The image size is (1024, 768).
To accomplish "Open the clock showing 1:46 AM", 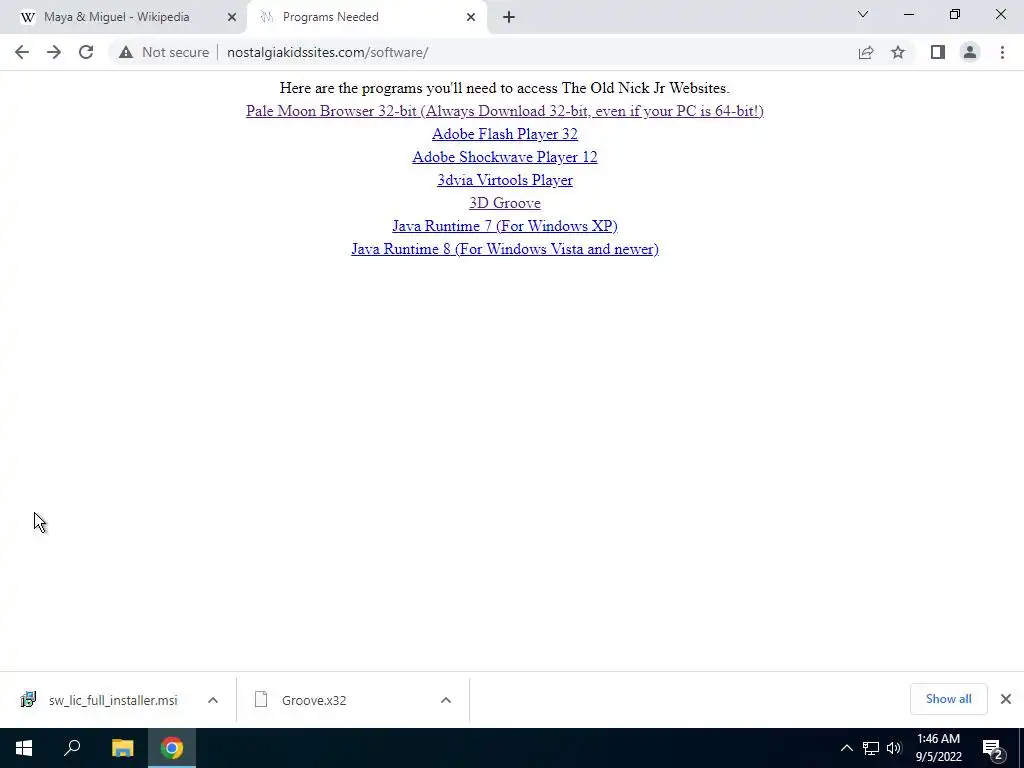I will pyautogui.click(x=938, y=748).
